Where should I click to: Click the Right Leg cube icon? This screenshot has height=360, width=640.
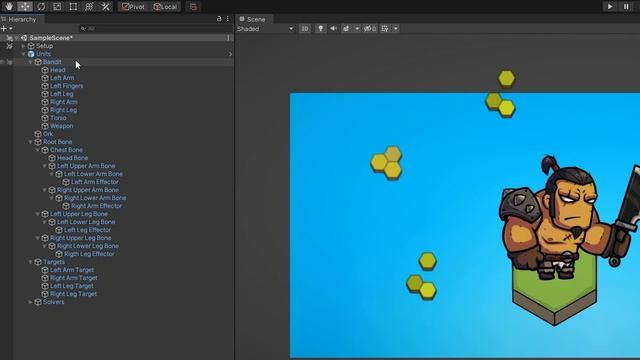pos(45,110)
